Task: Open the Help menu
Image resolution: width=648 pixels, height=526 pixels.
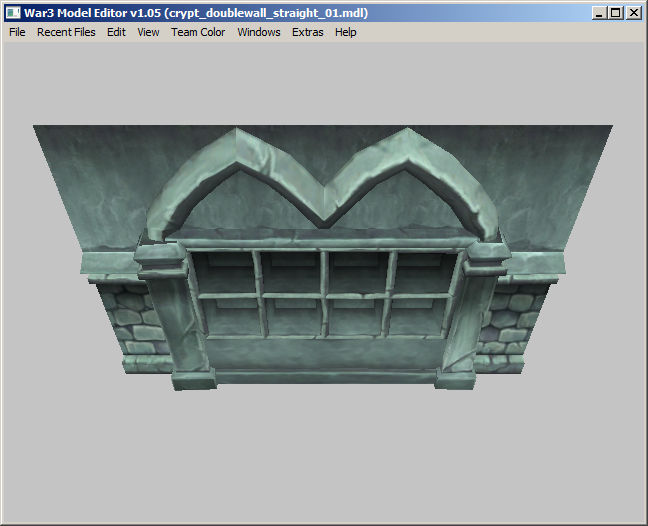Action: (345, 32)
